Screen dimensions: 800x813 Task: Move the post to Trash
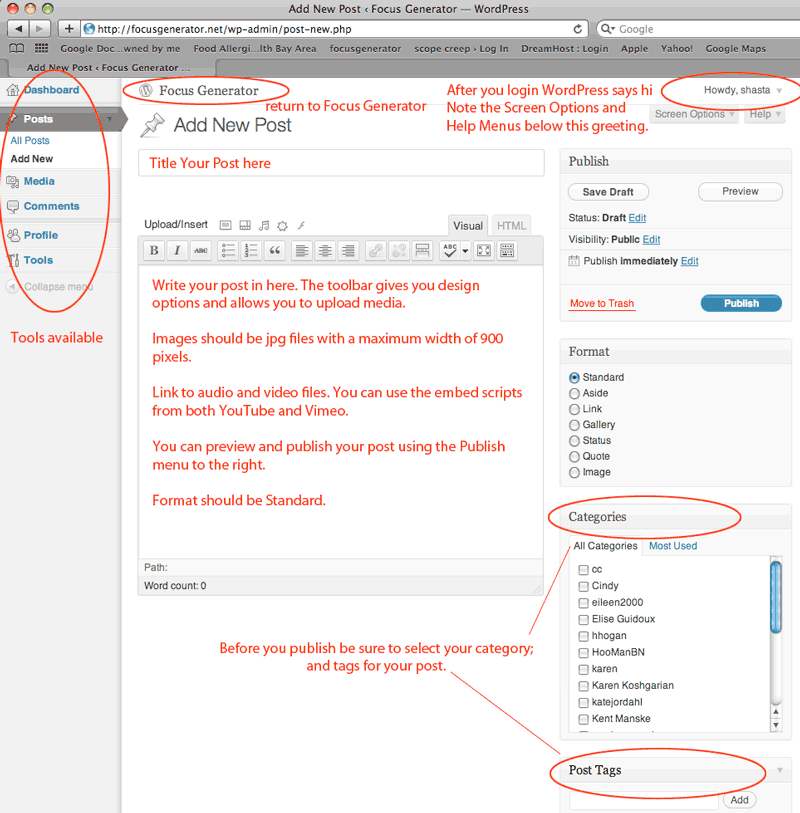pos(602,303)
